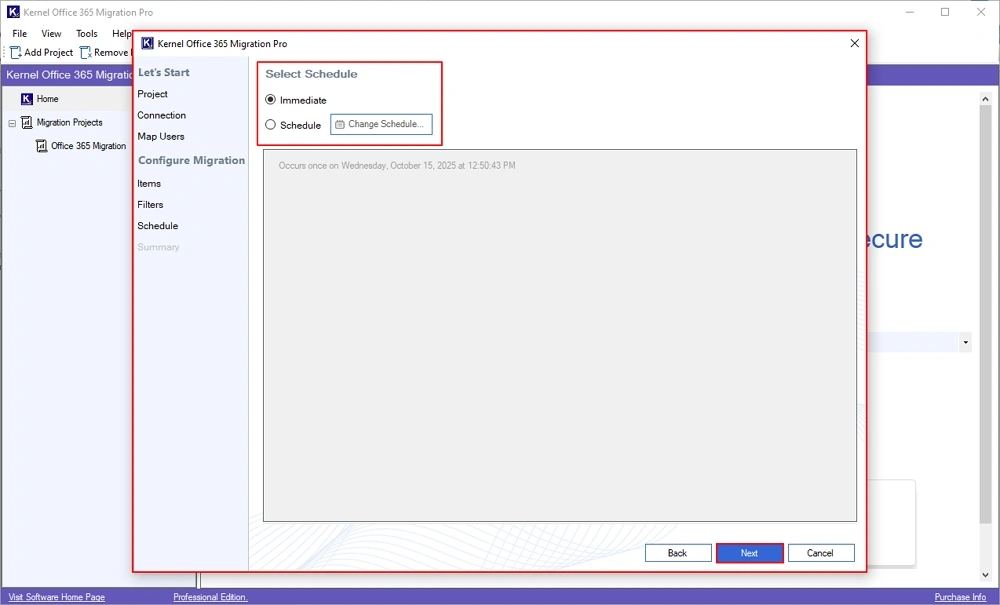1000x605 pixels.
Task: Open the Tools menu
Action: pyautogui.click(x=86, y=33)
